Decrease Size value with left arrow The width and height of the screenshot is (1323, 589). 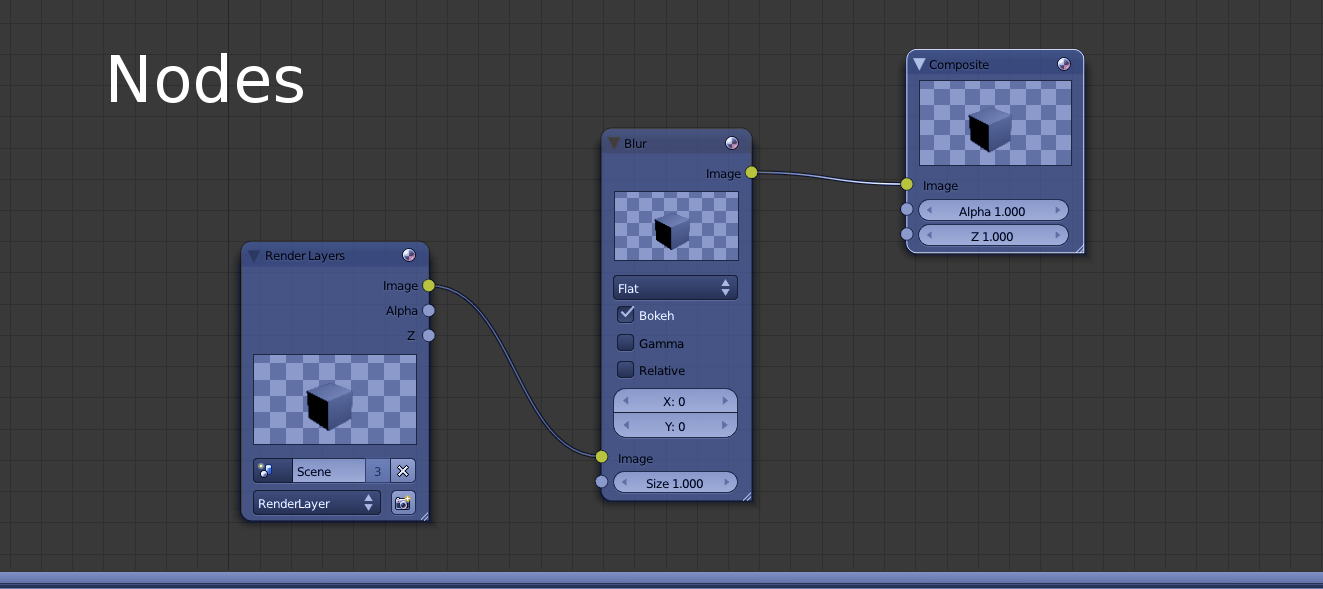click(625, 483)
